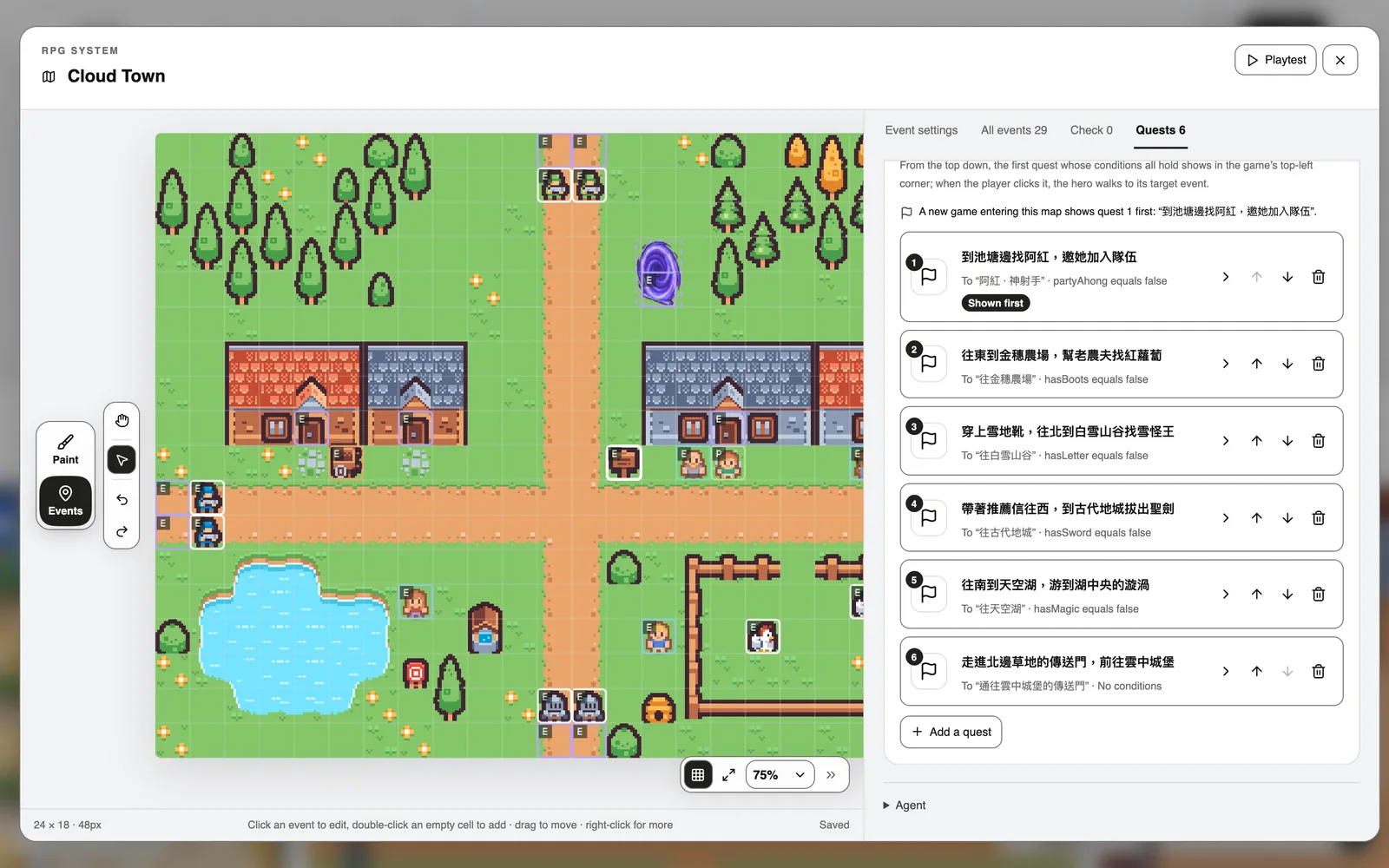Select the Quests tab
Viewport: 1389px width, 868px height.
(1161, 130)
